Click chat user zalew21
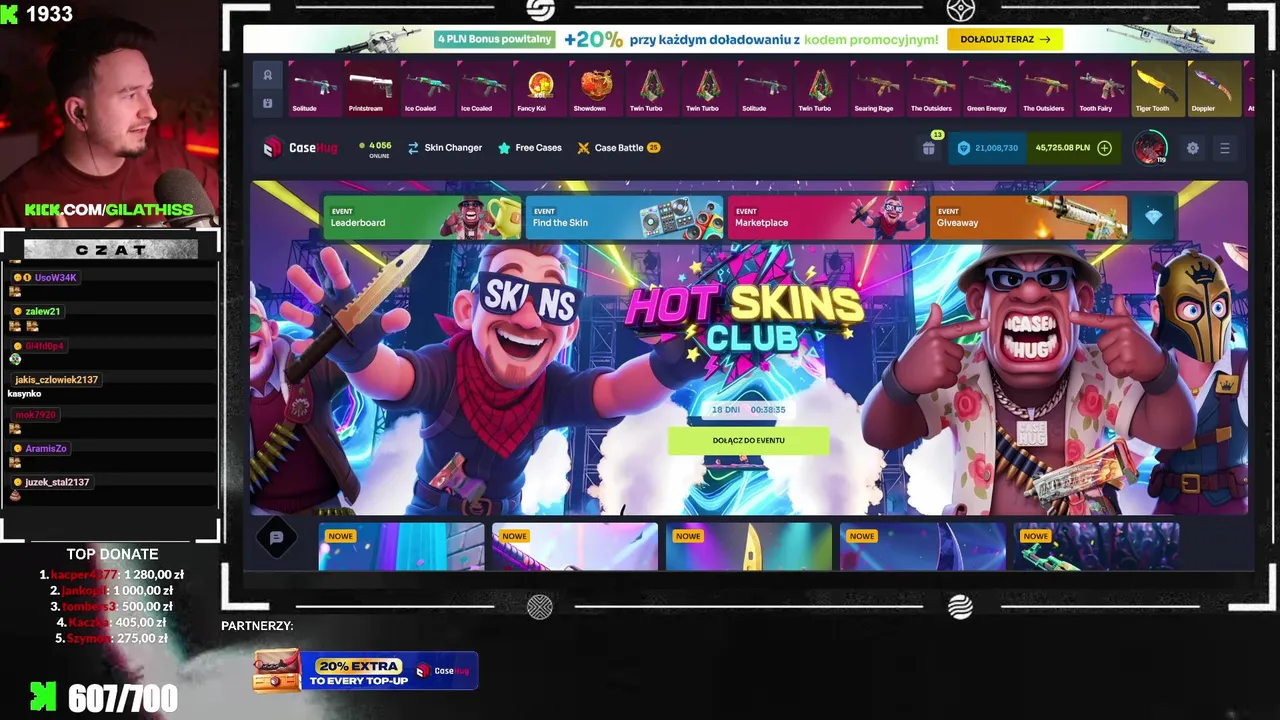Image resolution: width=1280 pixels, height=720 pixels. [42, 311]
